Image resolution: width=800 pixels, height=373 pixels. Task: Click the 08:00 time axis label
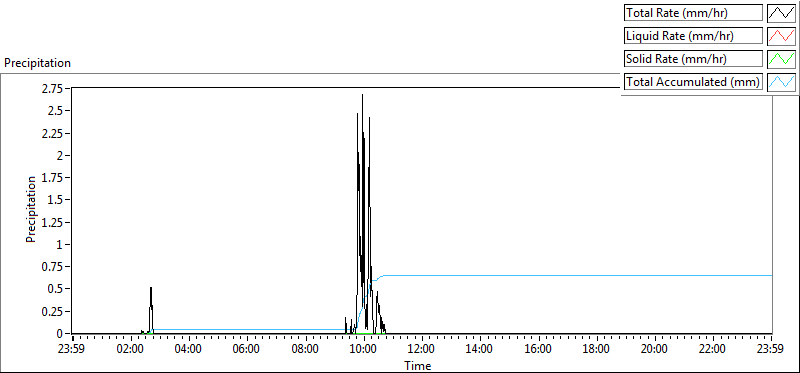[x=306, y=350]
